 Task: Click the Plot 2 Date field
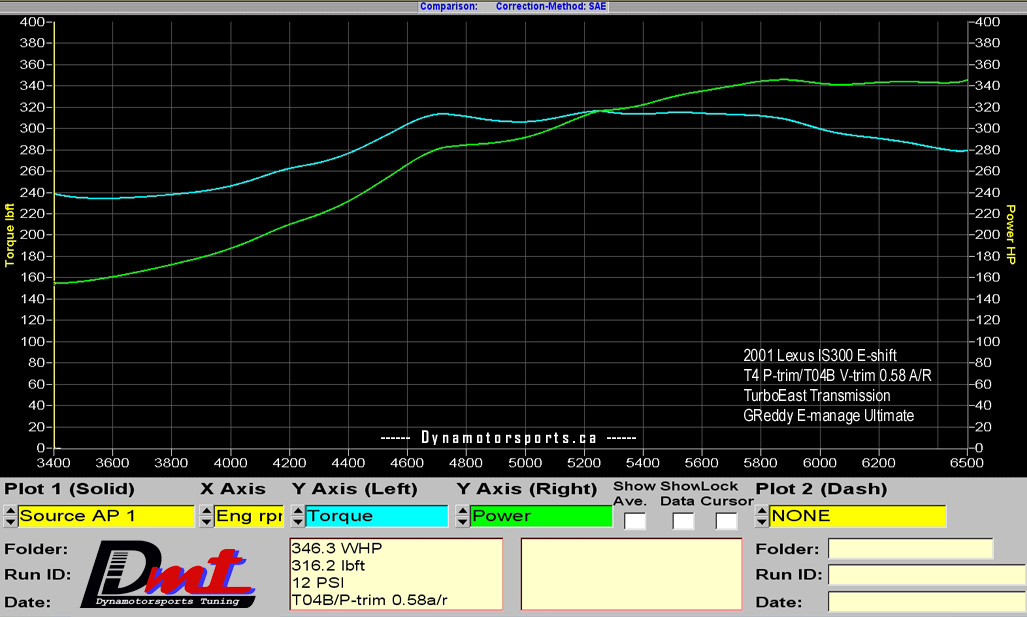pyautogui.click(x=927, y=601)
